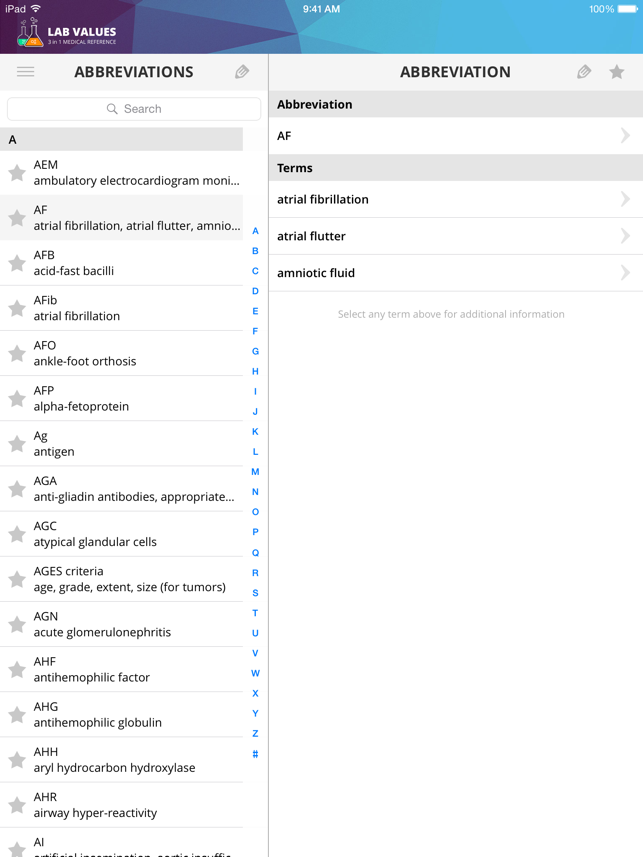This screenshot has width=643, height=857.
Task: Expand the atrial fibrillation term chevron
Action: (625, 199)
